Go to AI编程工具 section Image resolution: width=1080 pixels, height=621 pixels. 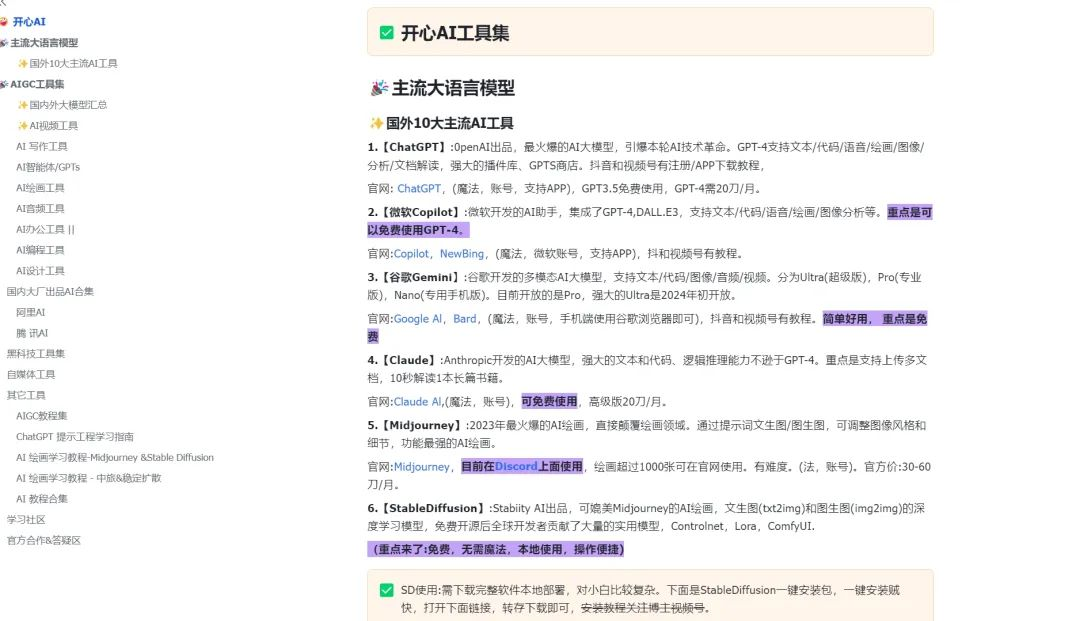pos(40,250)
